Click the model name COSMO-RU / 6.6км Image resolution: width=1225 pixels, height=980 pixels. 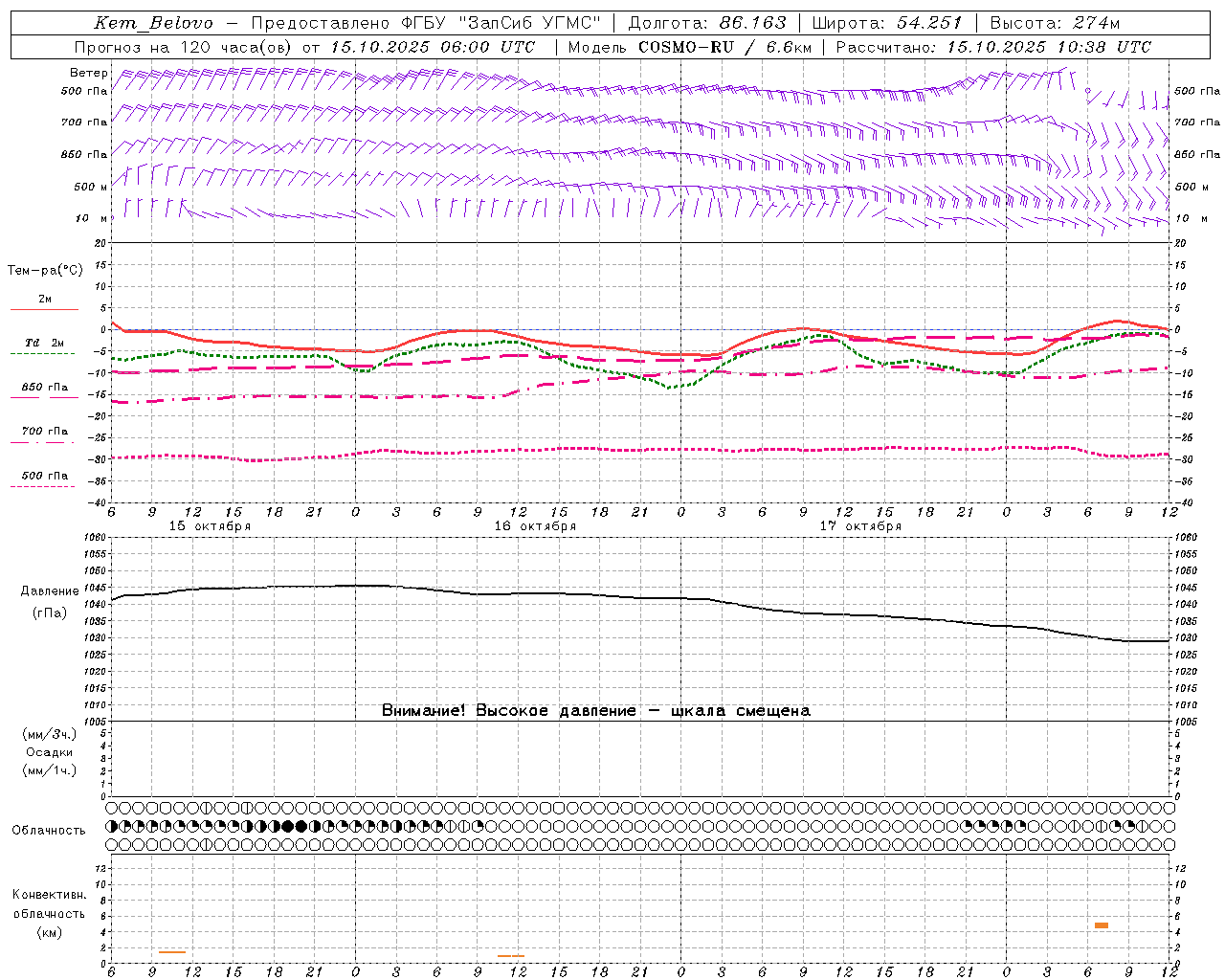(x=724, y=47)
